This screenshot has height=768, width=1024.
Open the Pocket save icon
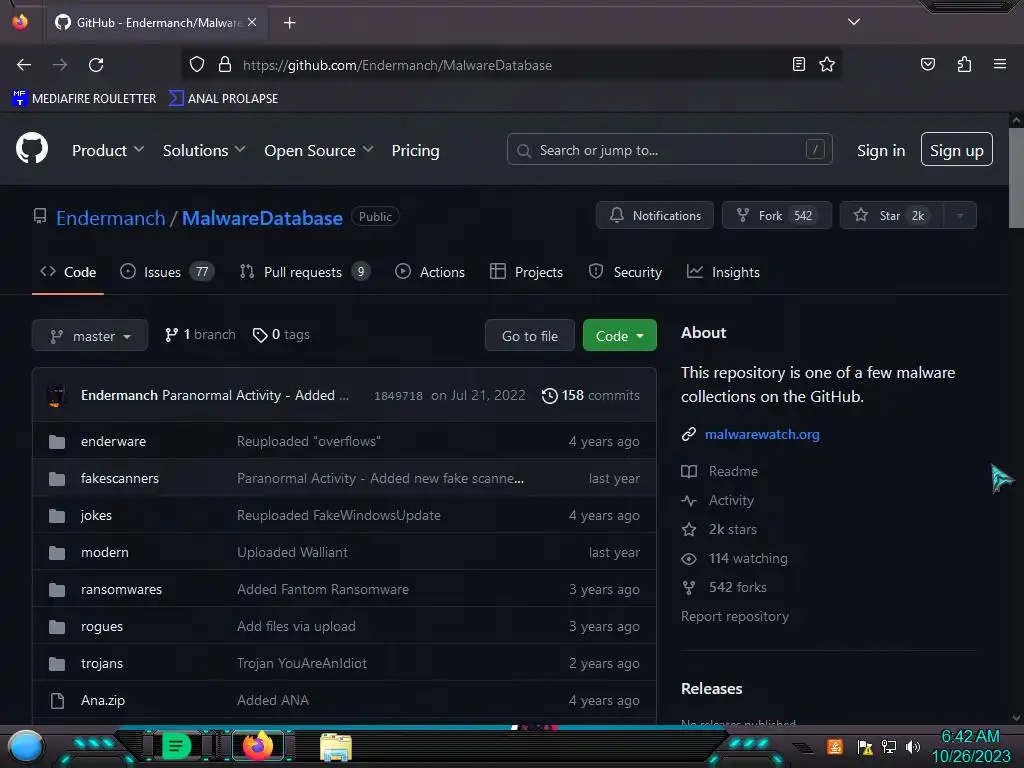[x=927, y=64]
